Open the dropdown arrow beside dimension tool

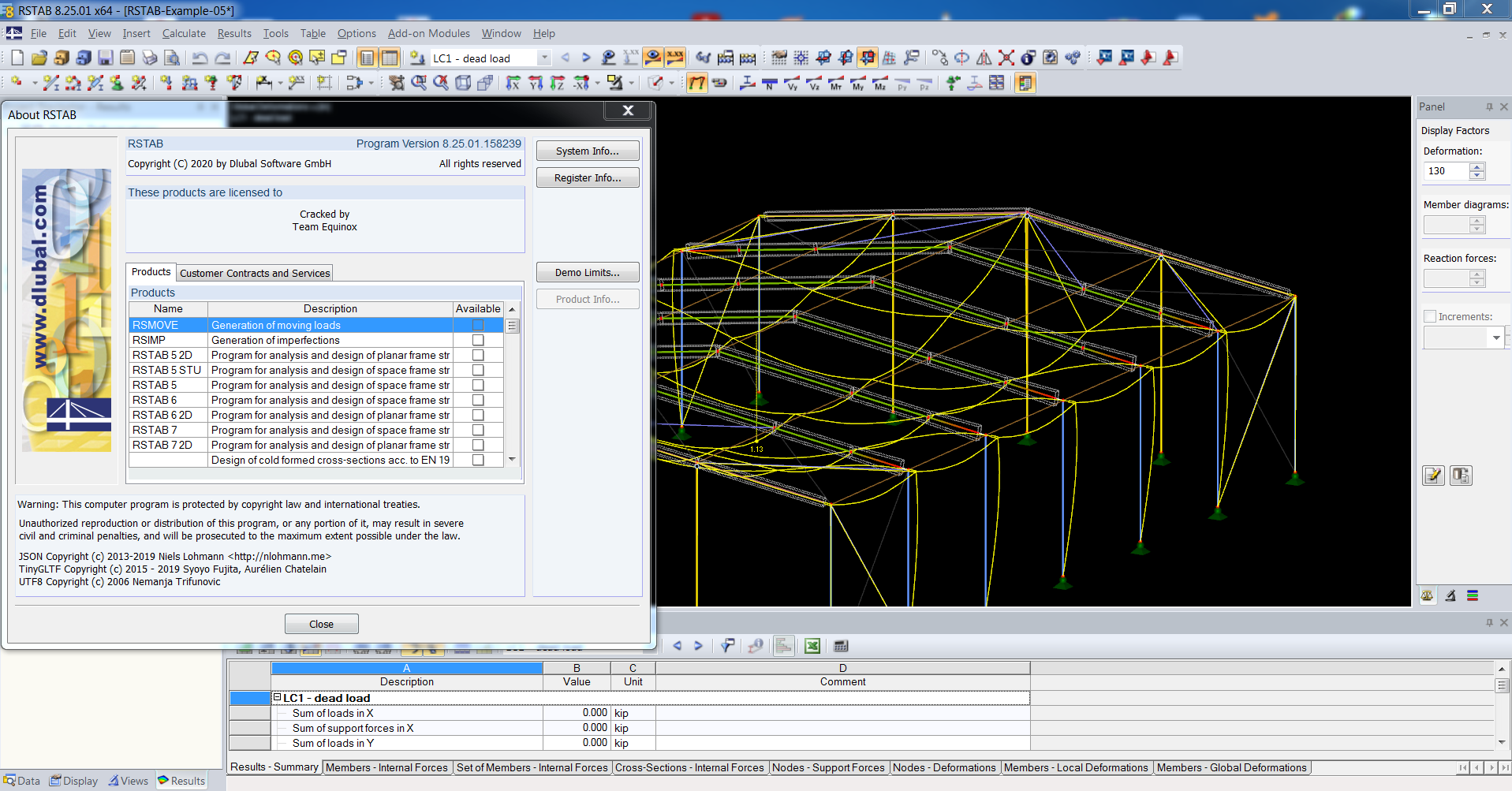[280, 83]
